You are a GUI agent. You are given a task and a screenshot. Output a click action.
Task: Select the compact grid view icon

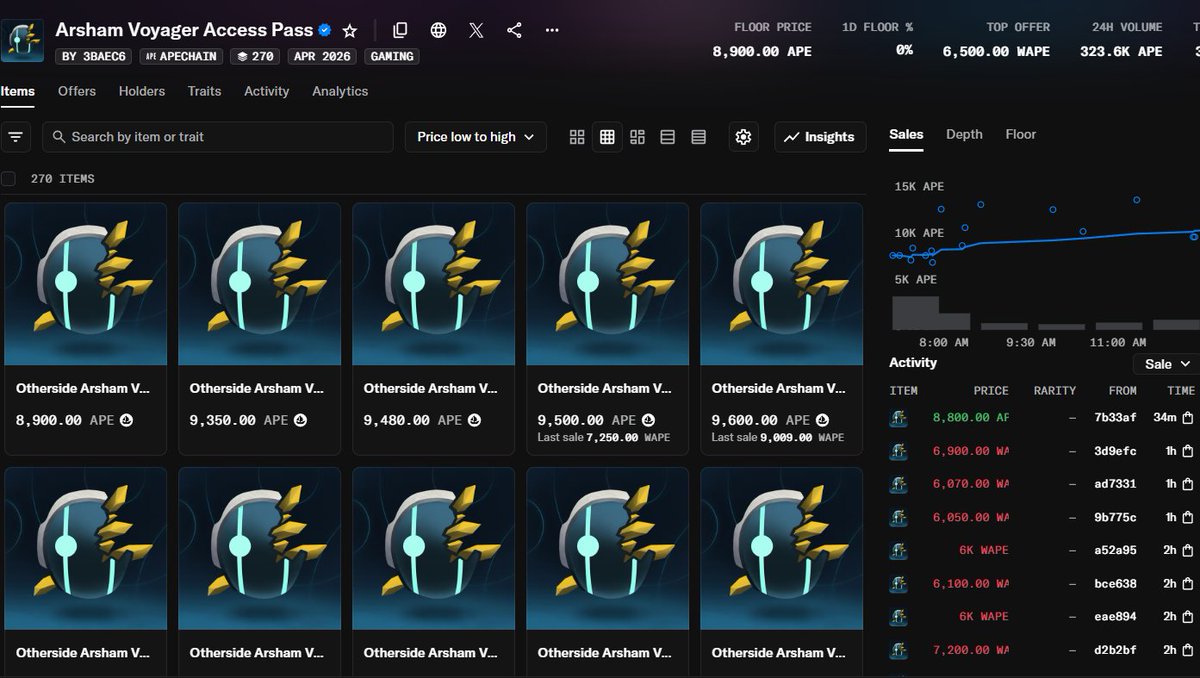tap(607, 137)
